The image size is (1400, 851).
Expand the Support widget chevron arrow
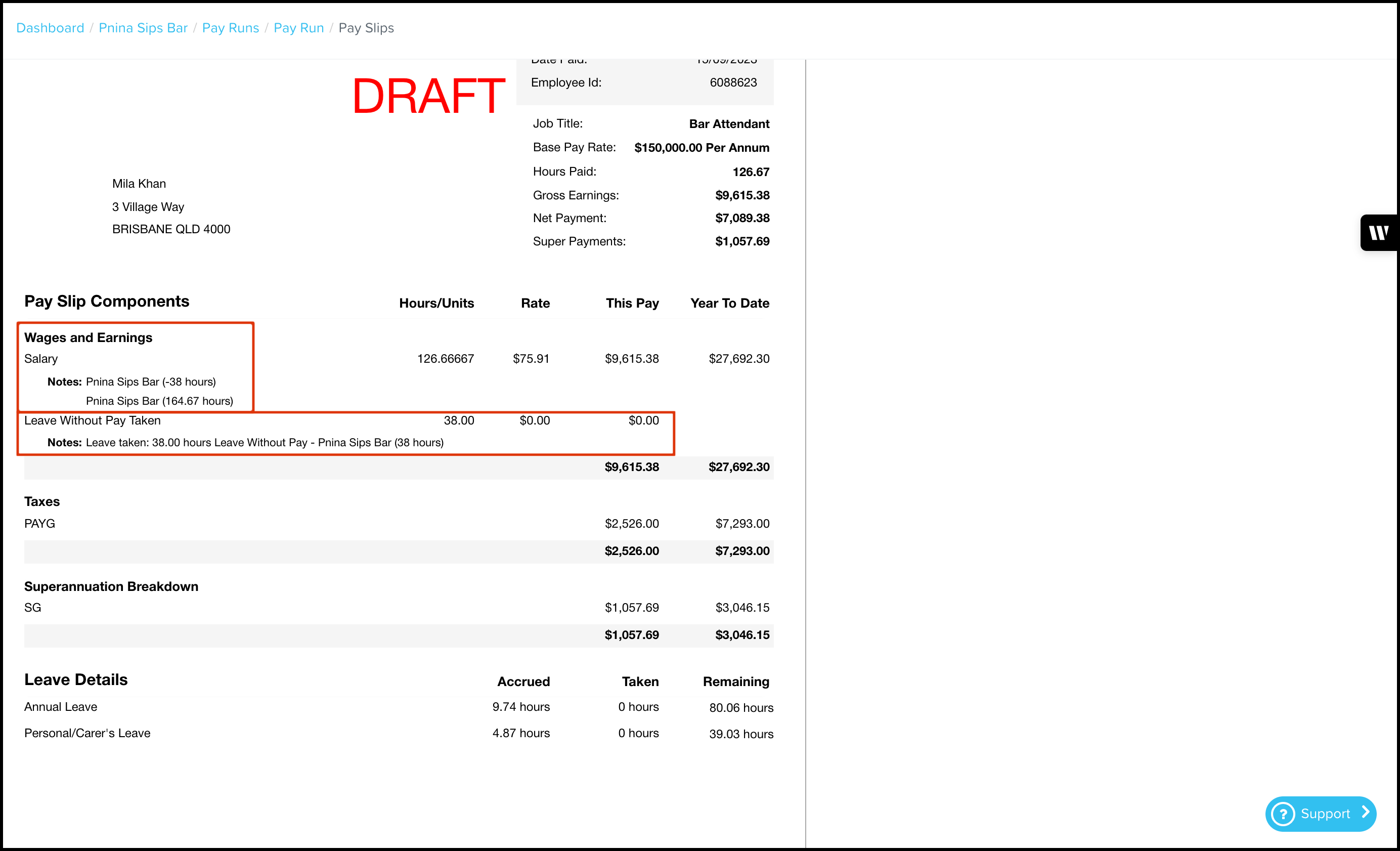1365,813
